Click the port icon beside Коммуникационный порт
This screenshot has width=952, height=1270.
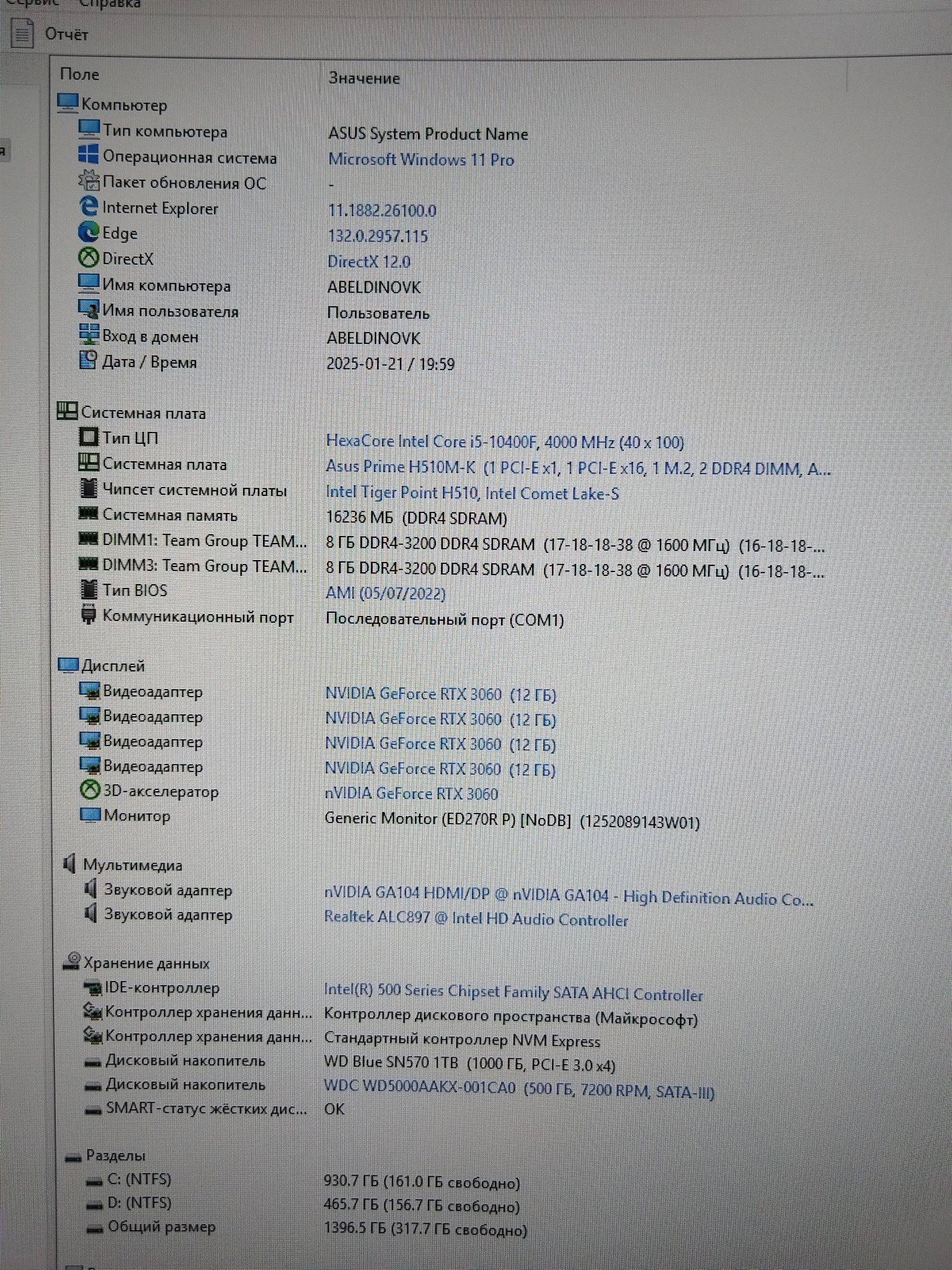[88, 615]
